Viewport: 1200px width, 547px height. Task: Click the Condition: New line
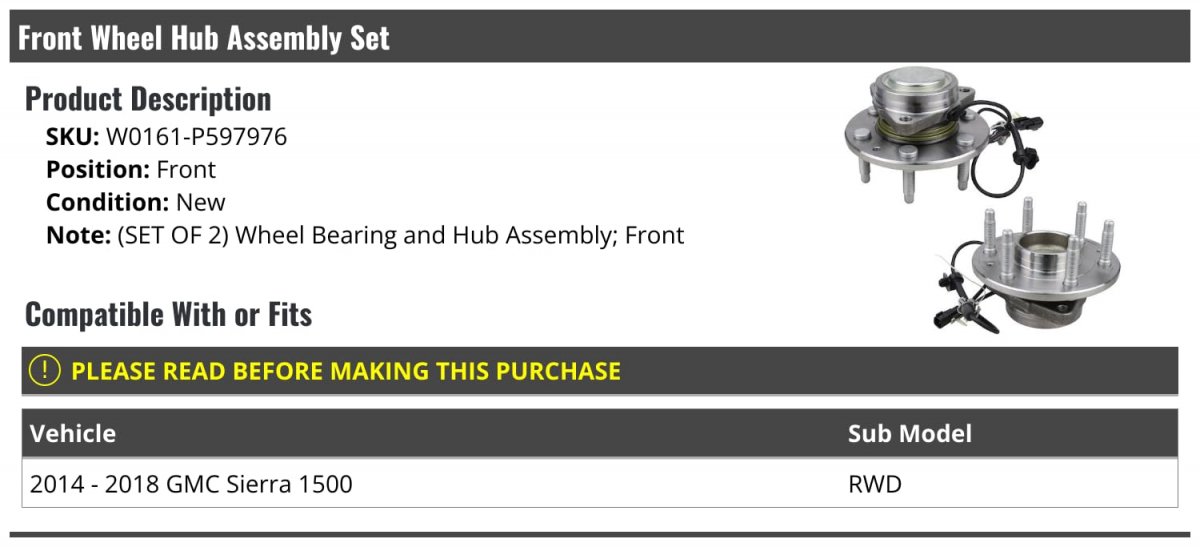pyautogui.click(x=136, y=203)
